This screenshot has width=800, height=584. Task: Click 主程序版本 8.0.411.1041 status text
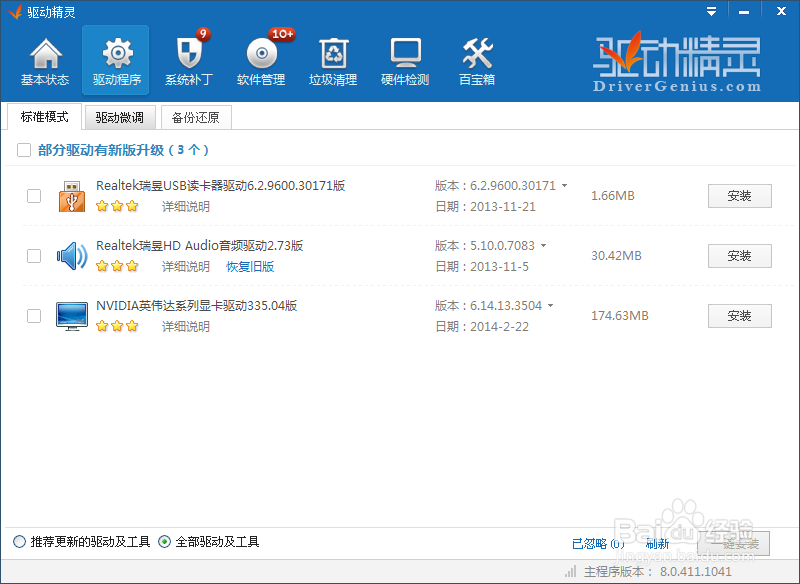(x=658, y=572)
